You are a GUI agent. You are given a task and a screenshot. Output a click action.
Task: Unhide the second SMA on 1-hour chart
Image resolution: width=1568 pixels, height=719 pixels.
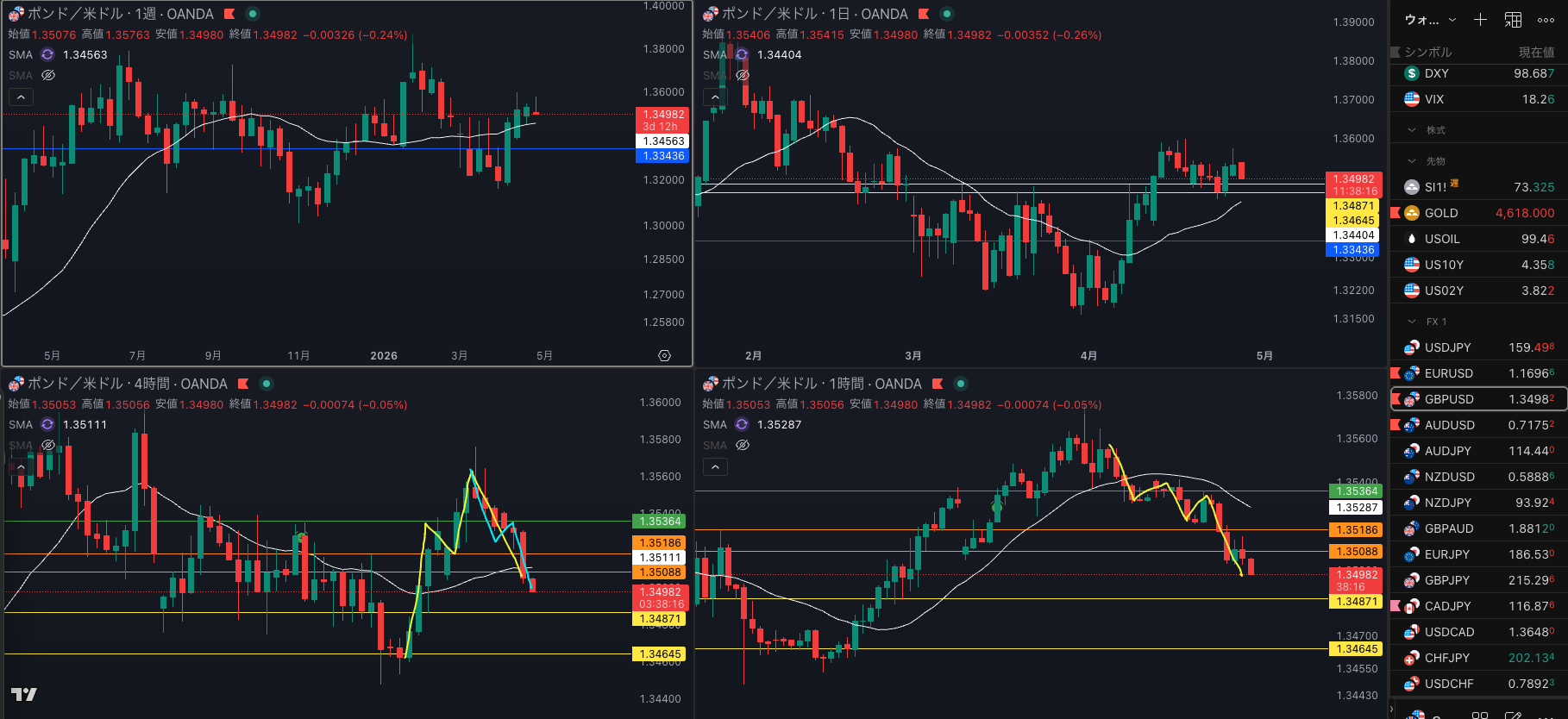pos(743,445)
